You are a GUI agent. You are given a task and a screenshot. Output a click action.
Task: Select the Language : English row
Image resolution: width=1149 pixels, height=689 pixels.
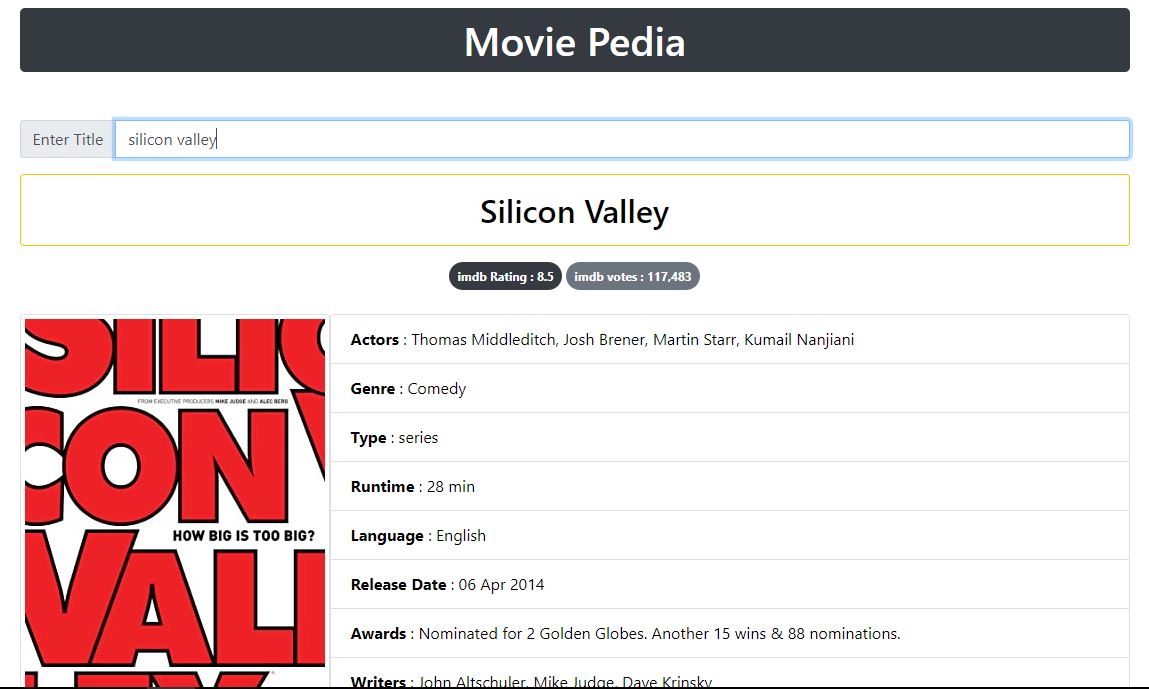729,536
